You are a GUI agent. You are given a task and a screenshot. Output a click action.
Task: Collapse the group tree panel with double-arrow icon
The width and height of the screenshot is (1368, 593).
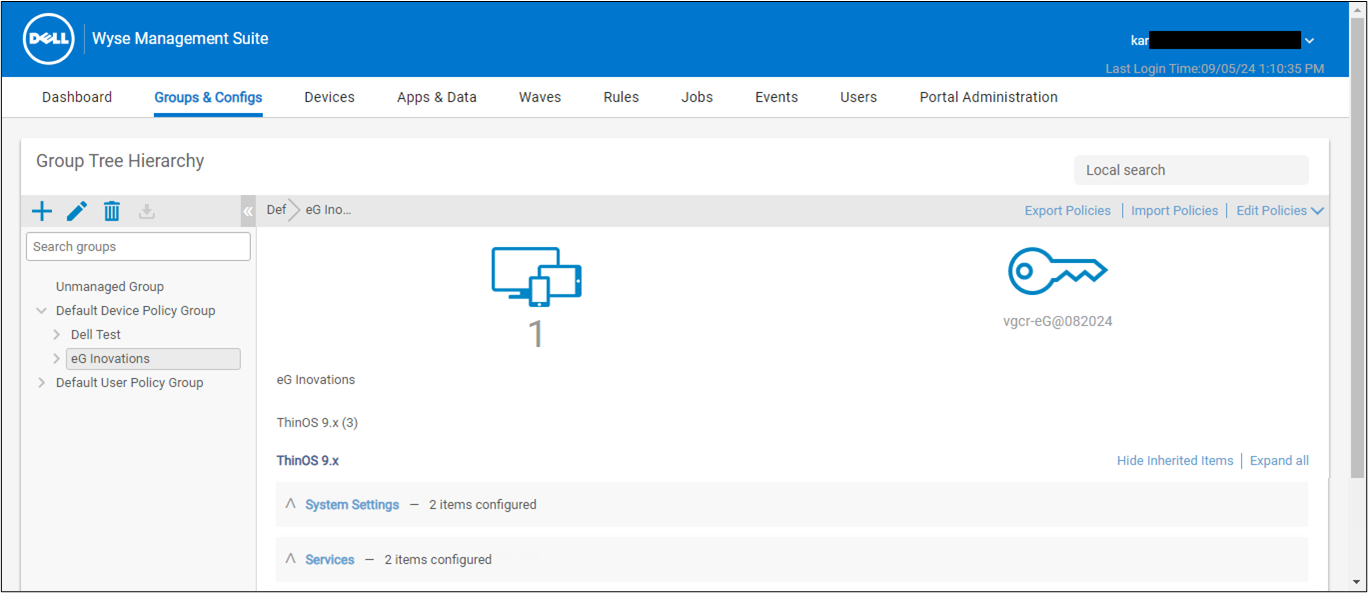click(248, 211)
